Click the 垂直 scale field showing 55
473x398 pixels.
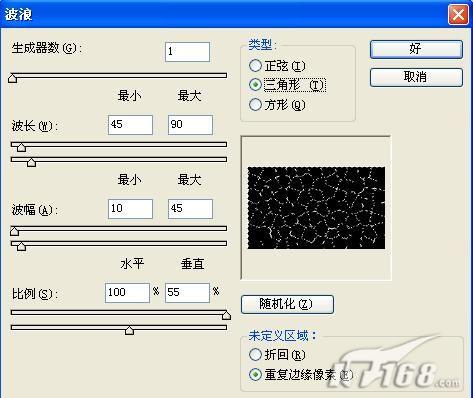tap(187, 293)
